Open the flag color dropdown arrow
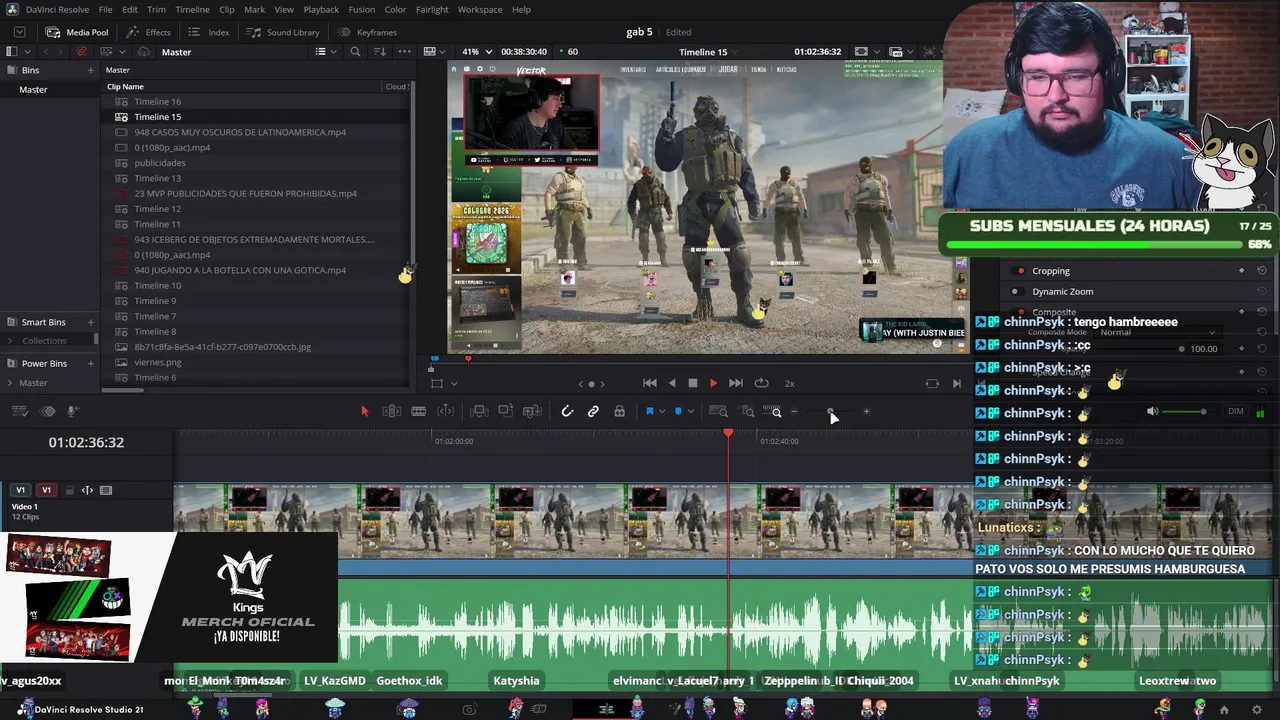The image size is (1280, 720). coord(661,411)
